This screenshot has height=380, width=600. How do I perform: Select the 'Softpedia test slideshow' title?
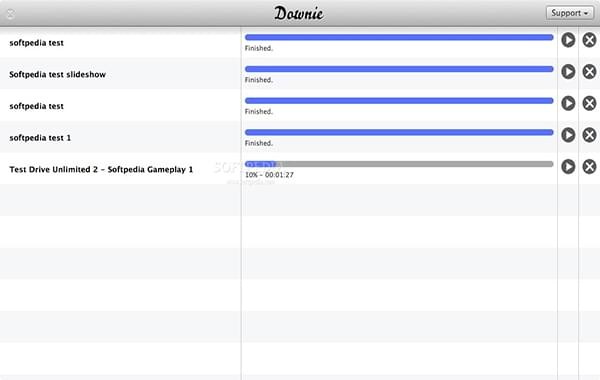pos(57,75)
